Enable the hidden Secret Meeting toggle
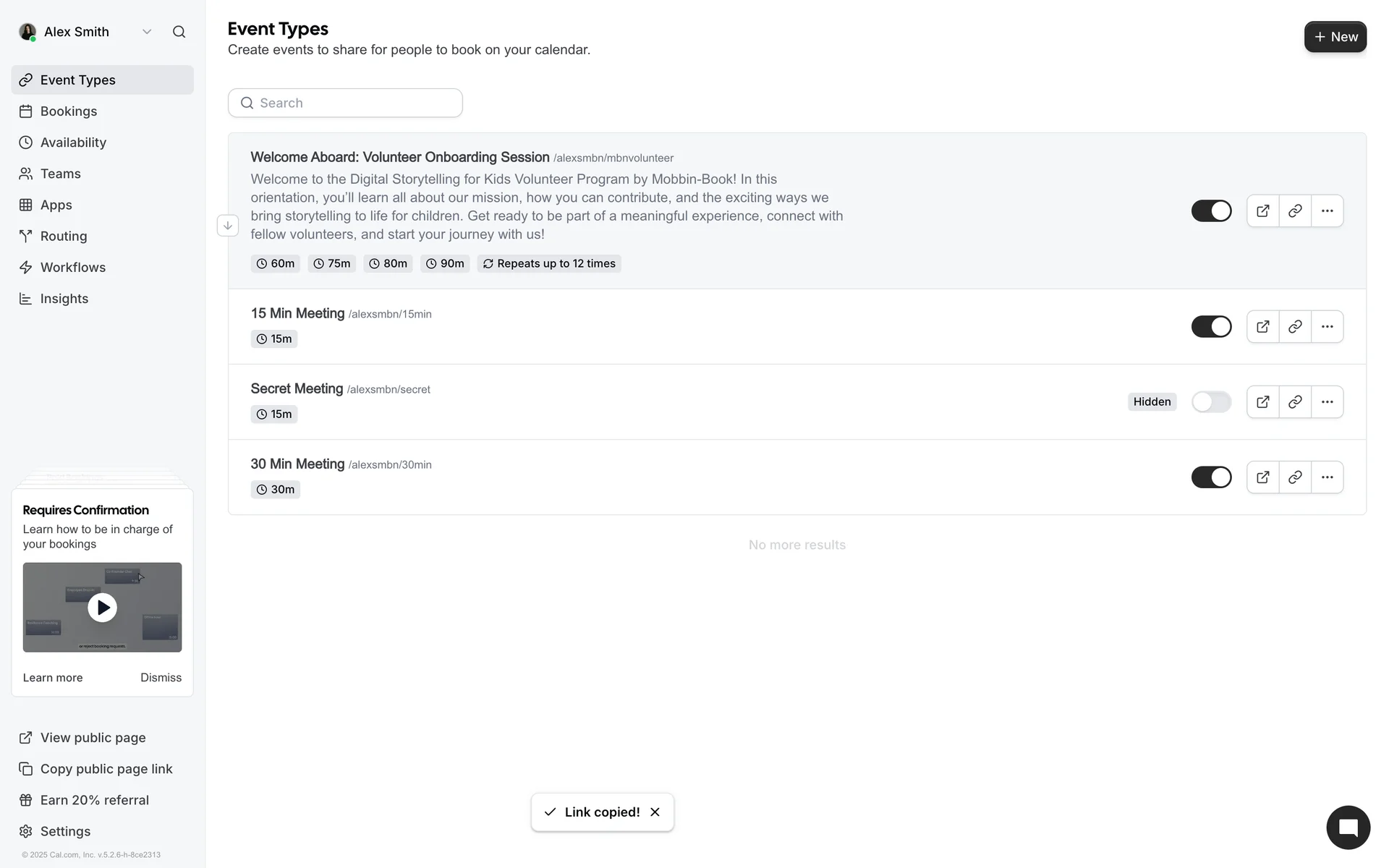The height and width of the screenshot is (868, 1389). [x=1211, y=401]
